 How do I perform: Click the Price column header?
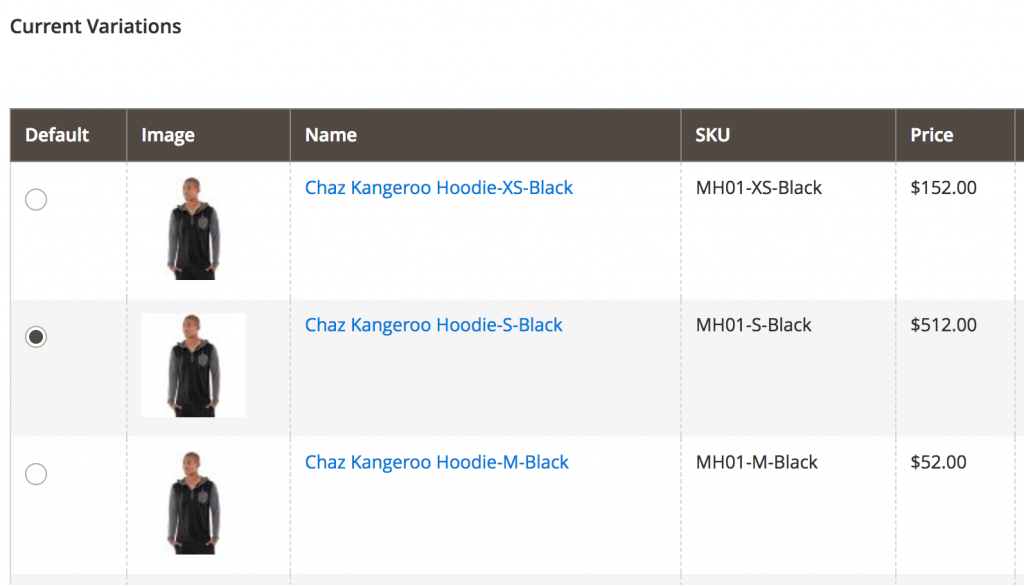(932, 135)
